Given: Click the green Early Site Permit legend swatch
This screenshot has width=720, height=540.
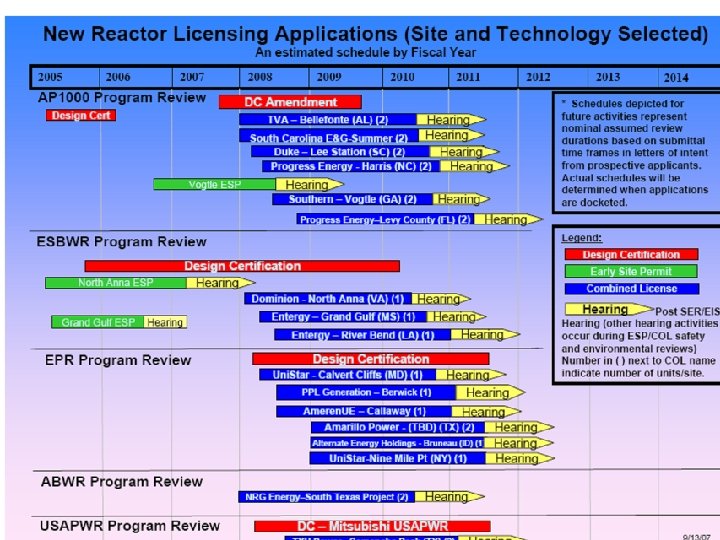Looking at the screenshot, I should click(x=631, y=271).
